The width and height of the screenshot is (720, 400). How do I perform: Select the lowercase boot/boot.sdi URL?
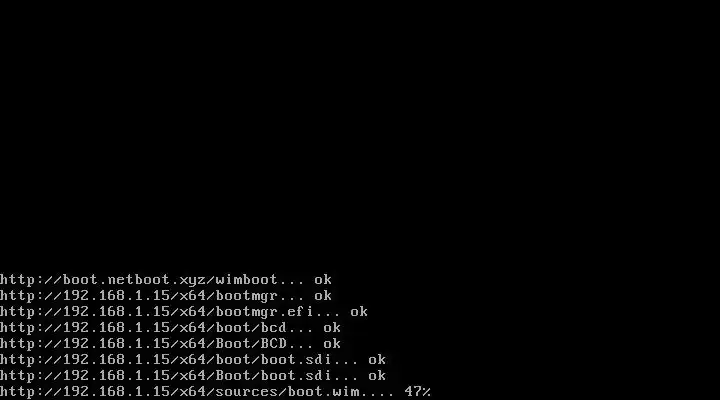pyautogui.click(x=166, y=360)
